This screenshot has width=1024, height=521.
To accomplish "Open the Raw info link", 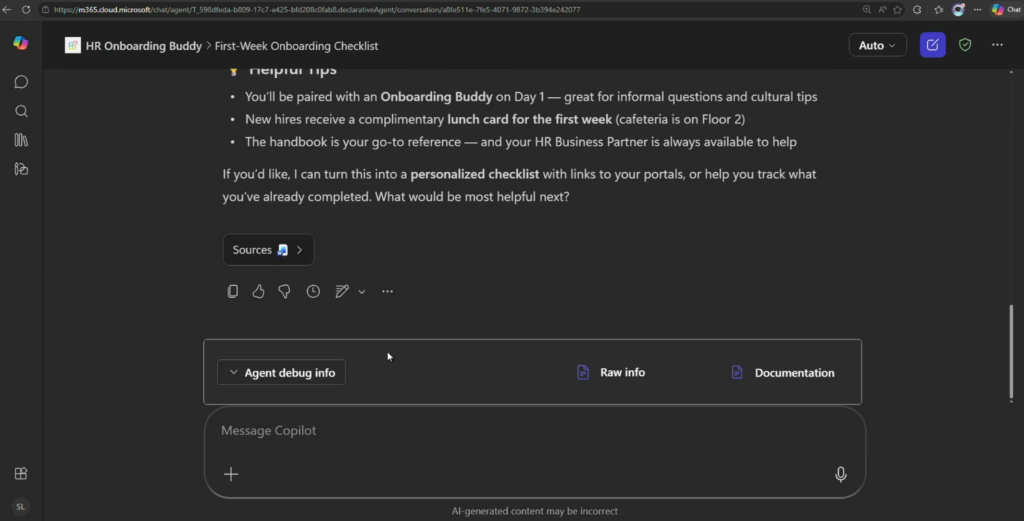I will (x=611, y=372).
